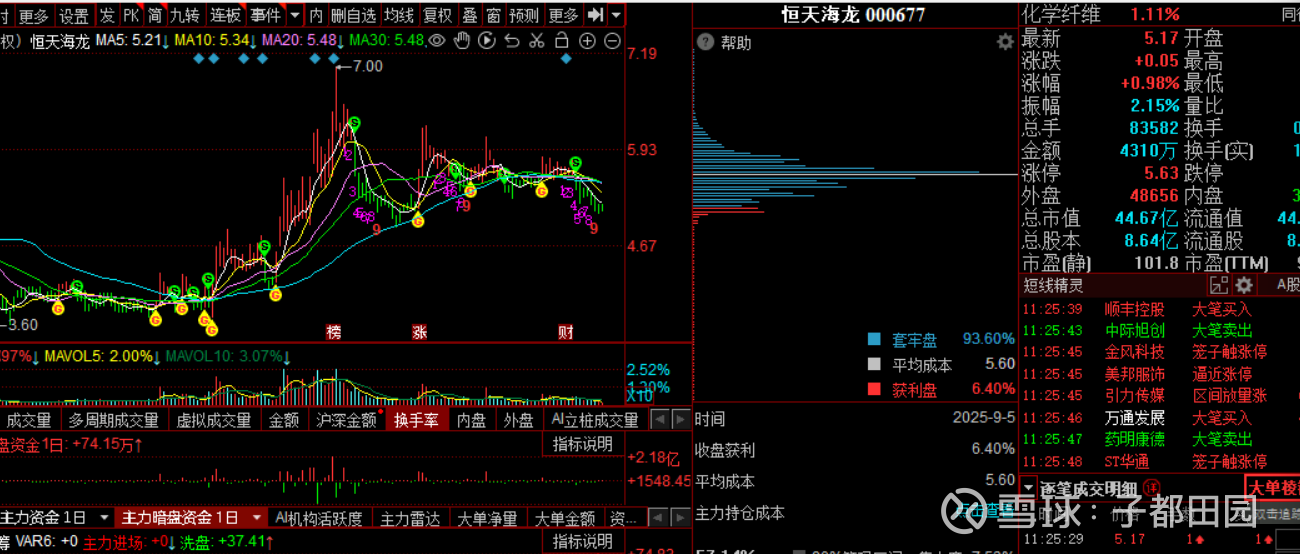Open 逐笔成交明细 dropdown arrow

click(x=1030, y=488)
